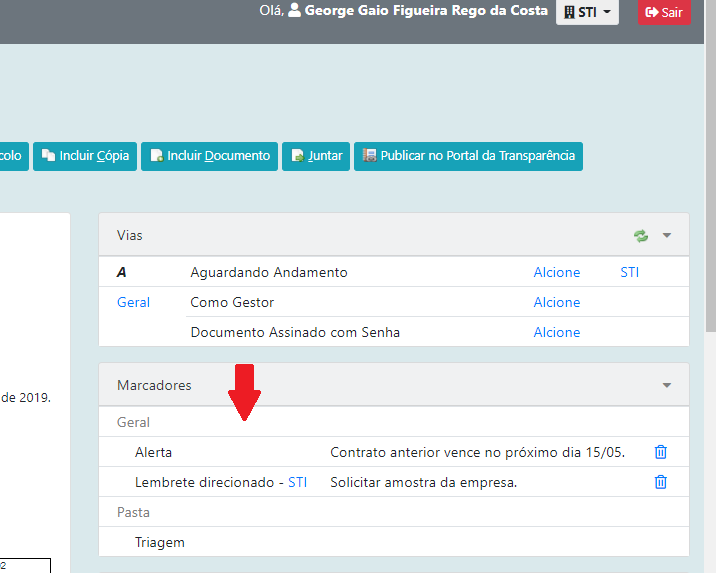Delete the Alerta marker with trash icon
This screenshot has width=716, height=573.
pyautogui.click(x=660, y=452)
